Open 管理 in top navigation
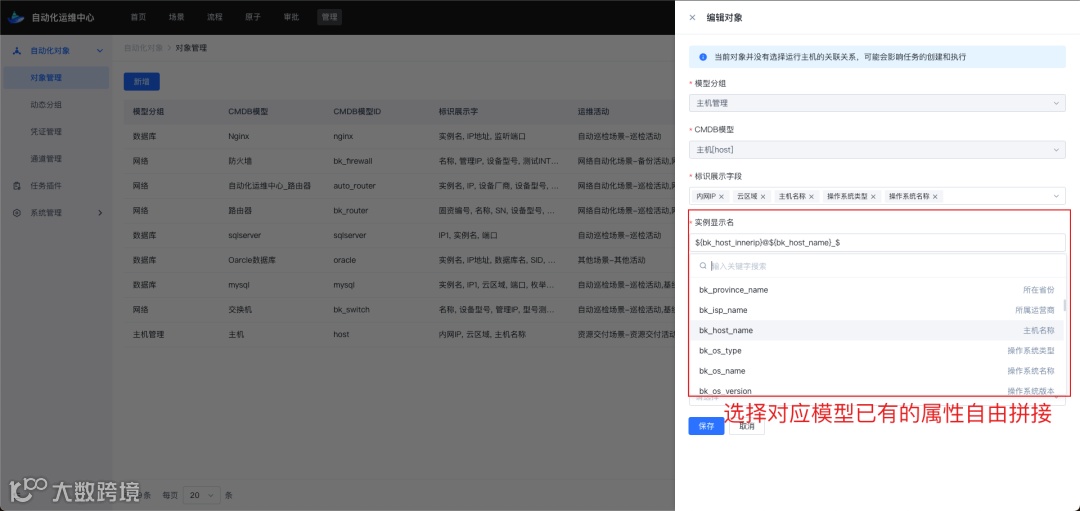 pyautogui.click(x=329, y=18)
